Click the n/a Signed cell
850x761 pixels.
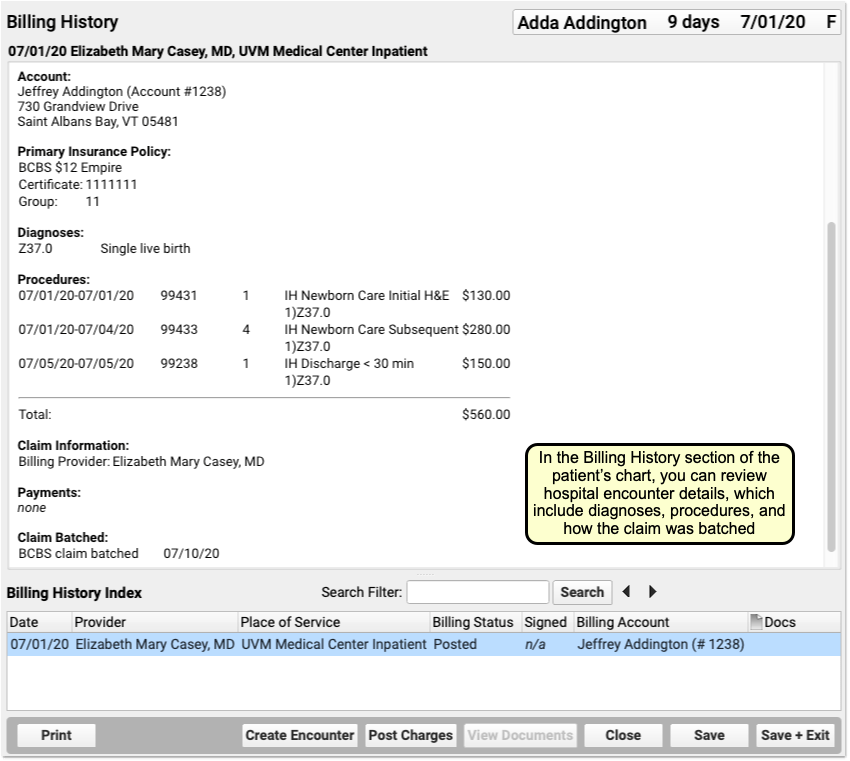pos(535,644)
